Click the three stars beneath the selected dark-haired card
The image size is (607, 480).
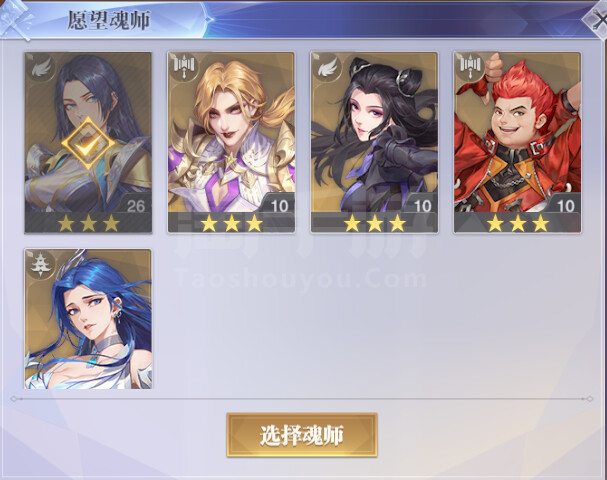(x=88, y=223)
